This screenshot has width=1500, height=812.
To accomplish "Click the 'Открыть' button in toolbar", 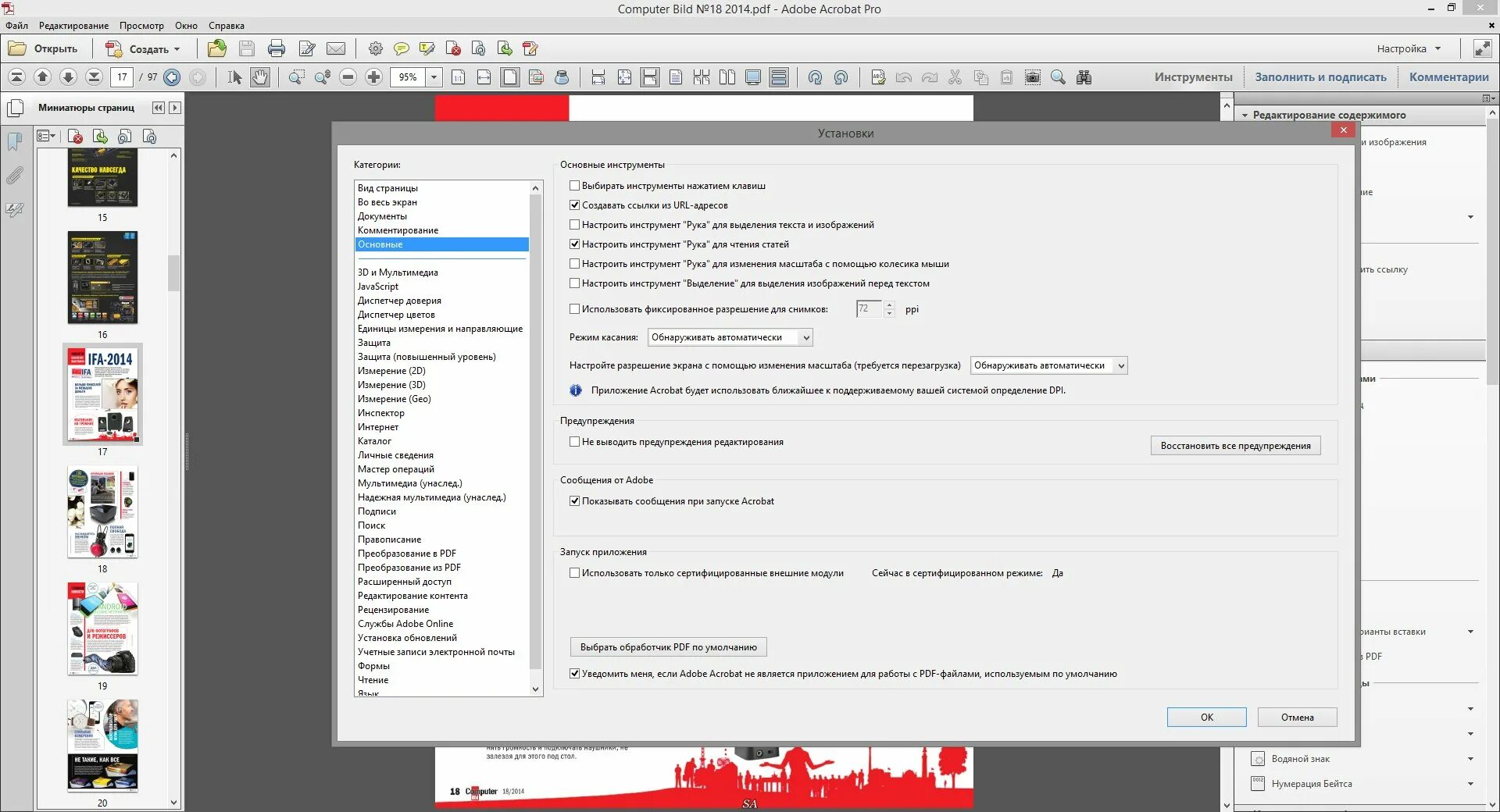I will click(x=44, y=48).
